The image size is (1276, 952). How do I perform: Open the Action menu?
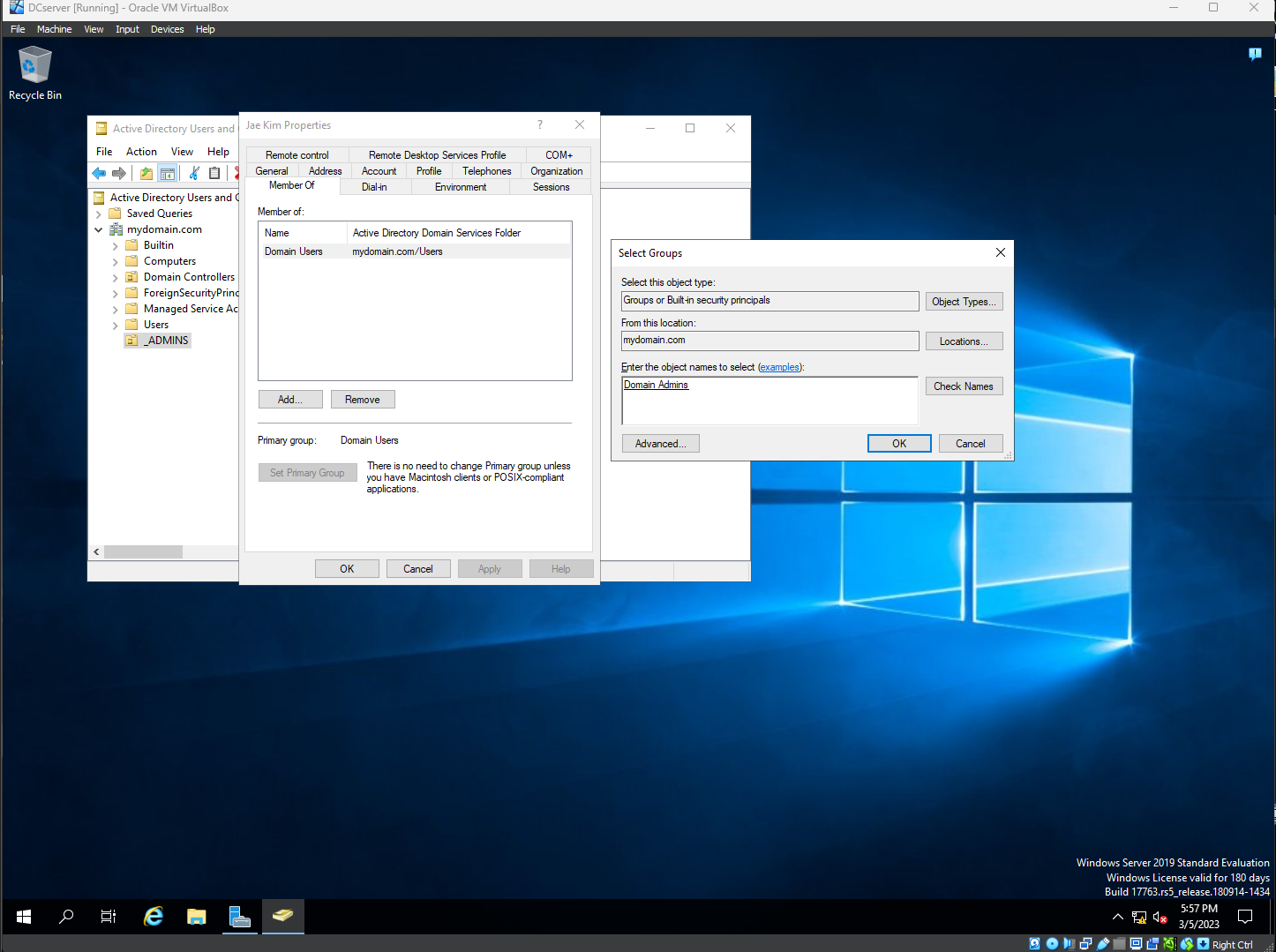pos(141,151)
